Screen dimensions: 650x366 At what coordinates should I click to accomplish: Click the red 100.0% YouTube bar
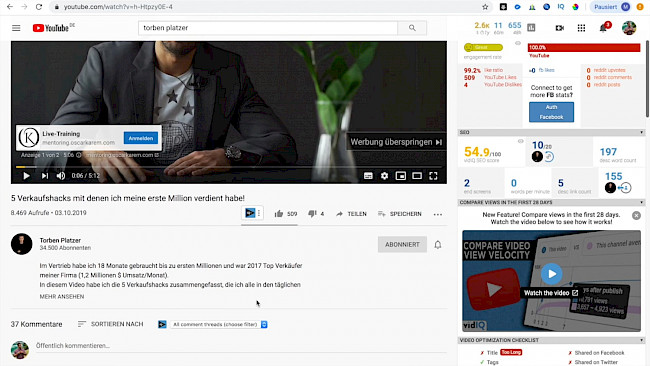pyautogui.click(x=584, y=48)
